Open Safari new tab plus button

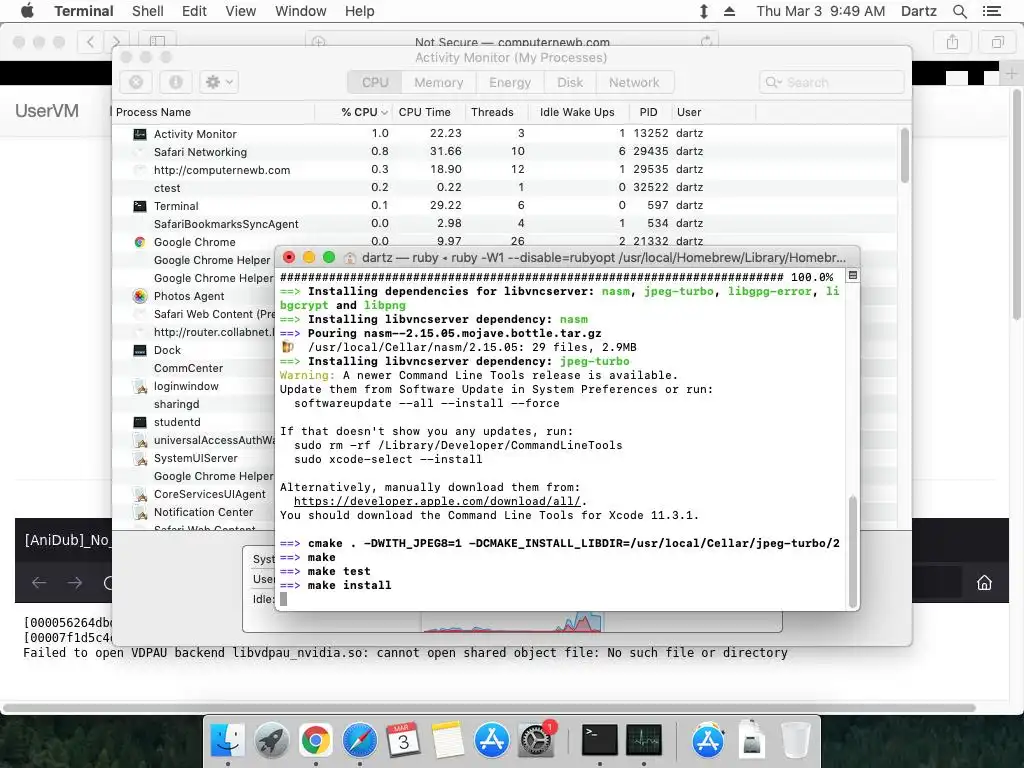coord(1011,74)
